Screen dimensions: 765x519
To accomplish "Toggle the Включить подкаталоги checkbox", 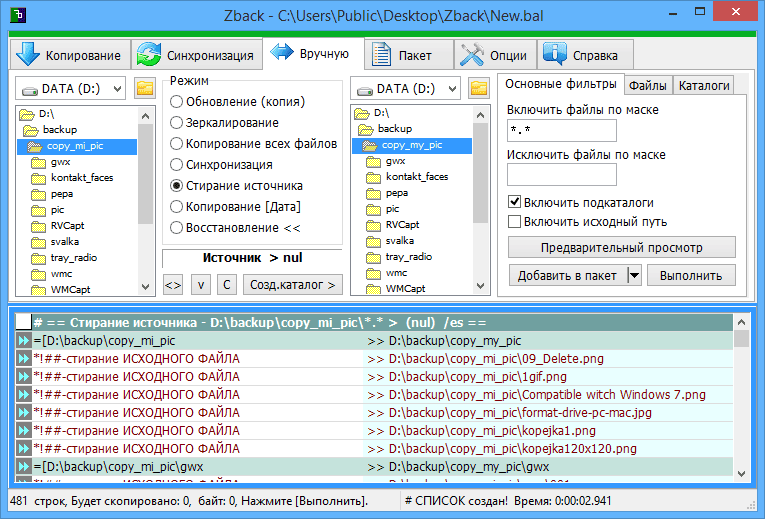I will tap(581, 202).
